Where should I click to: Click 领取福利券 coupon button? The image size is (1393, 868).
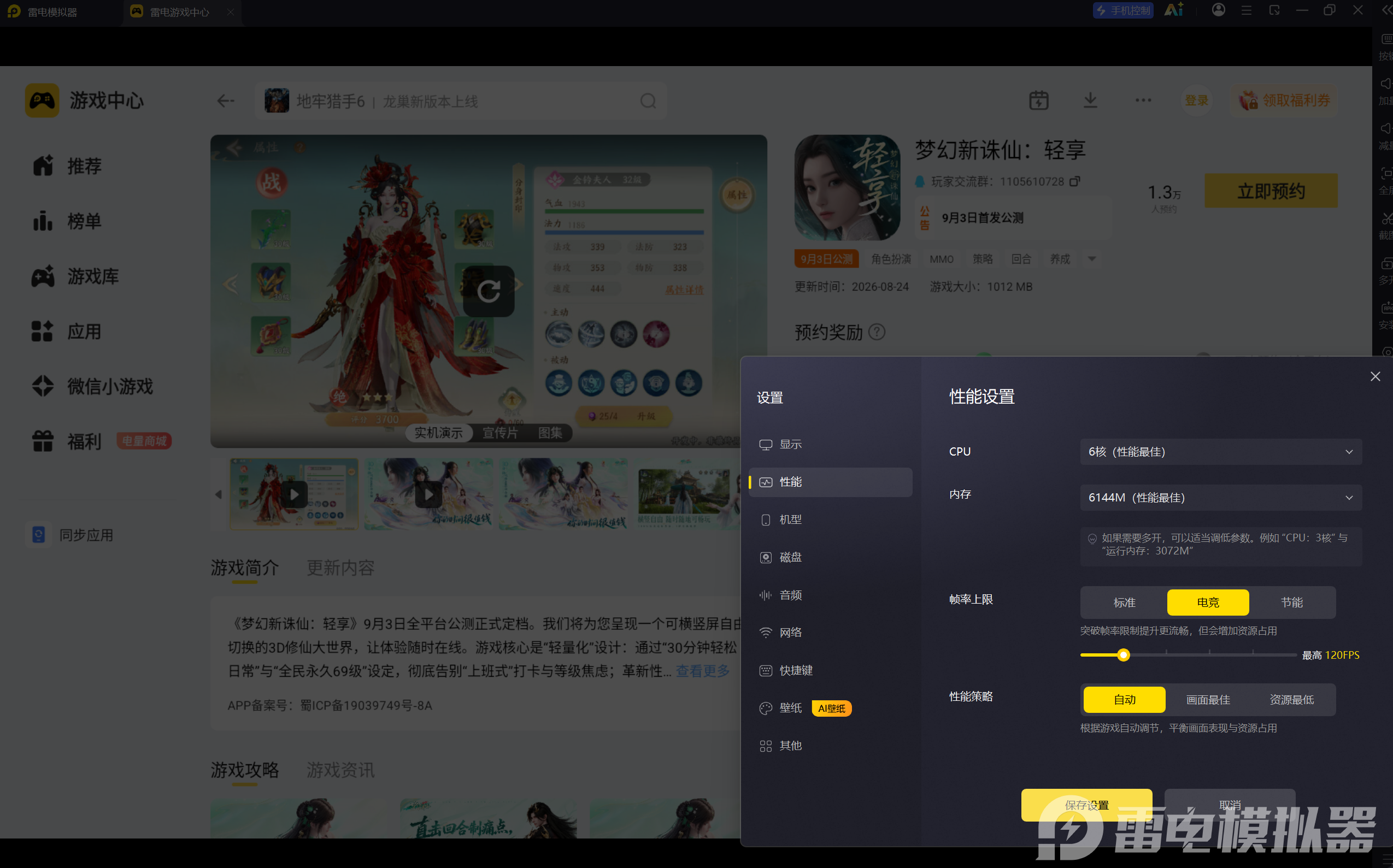coord(1284,101)
